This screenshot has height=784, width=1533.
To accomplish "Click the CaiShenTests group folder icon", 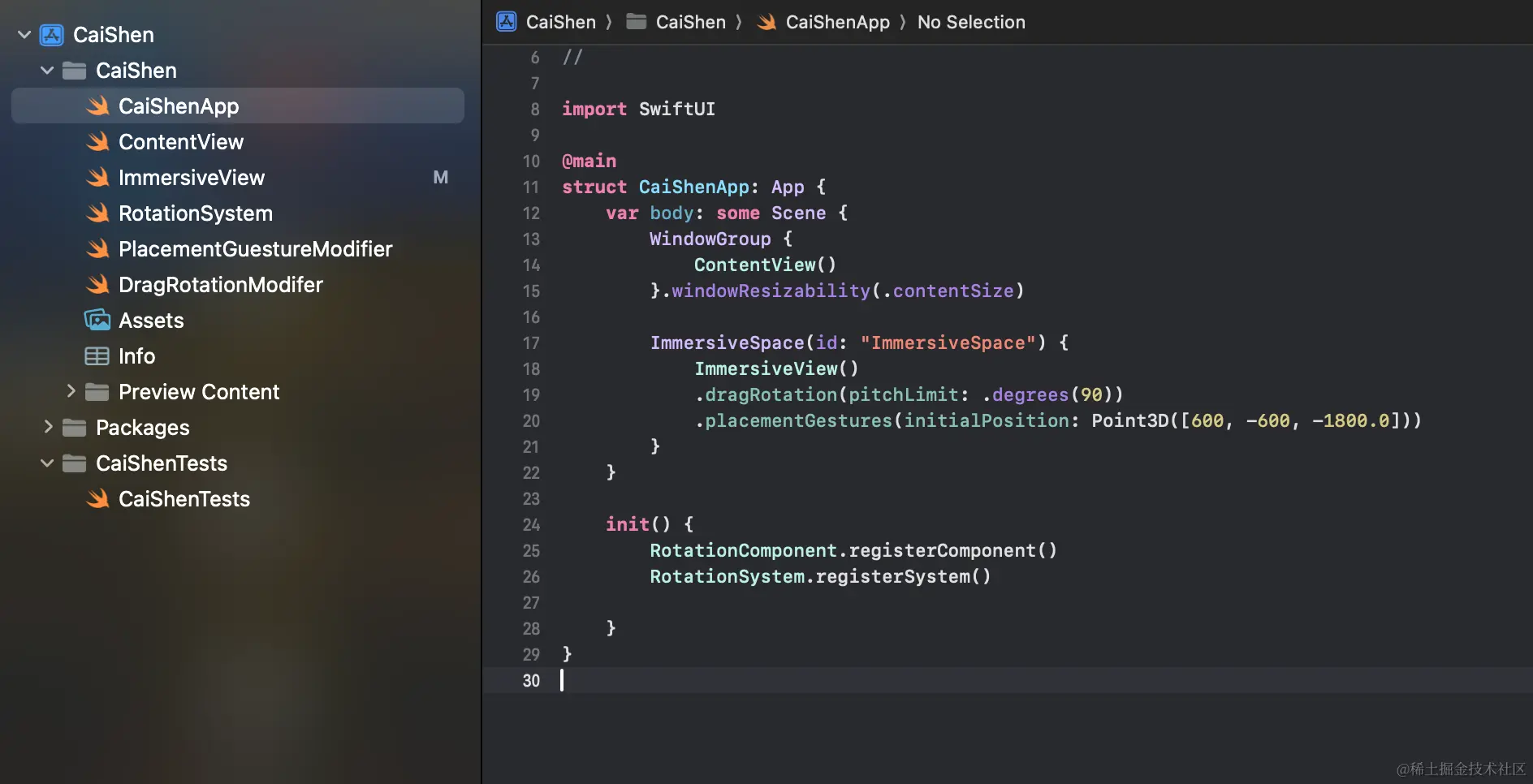I will [x=75, y=463].
